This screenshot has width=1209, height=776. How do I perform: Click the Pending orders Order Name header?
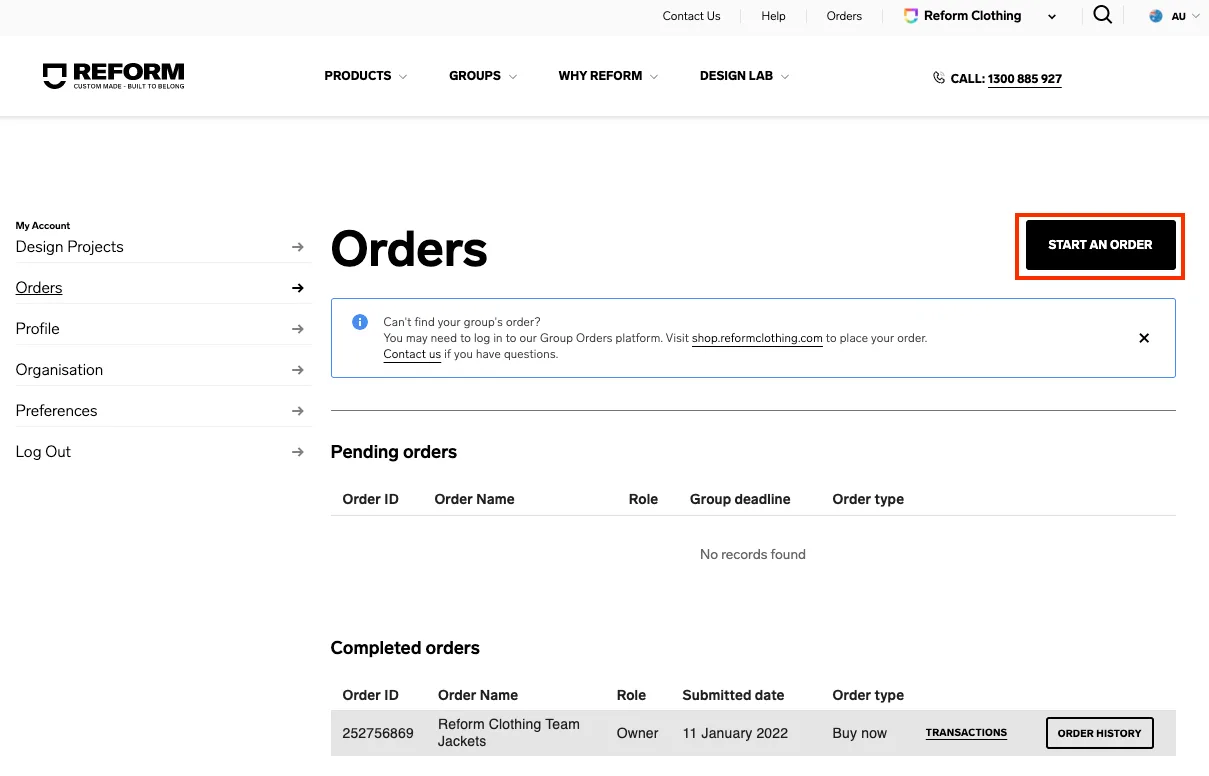click(x=474, y=499)
